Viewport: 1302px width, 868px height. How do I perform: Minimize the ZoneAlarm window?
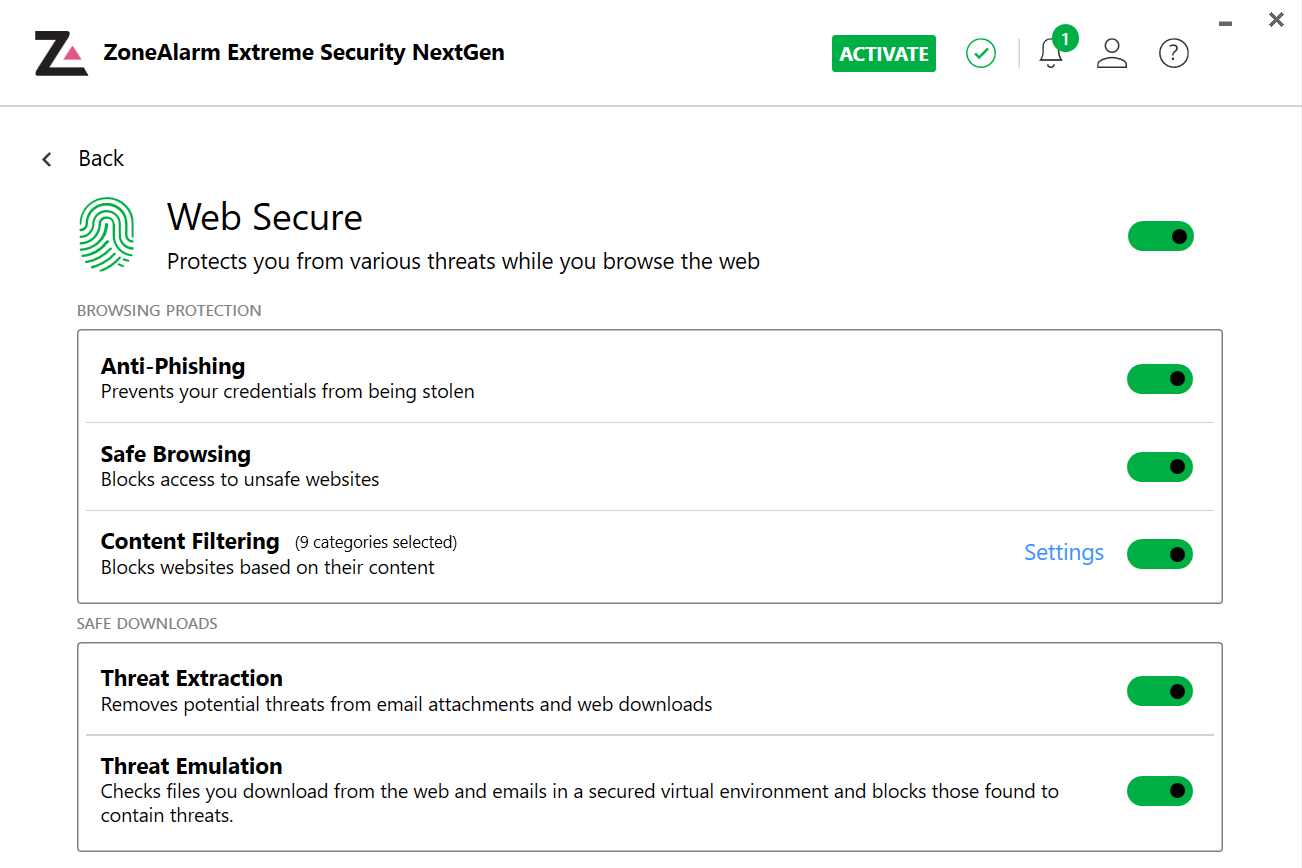1226,22
